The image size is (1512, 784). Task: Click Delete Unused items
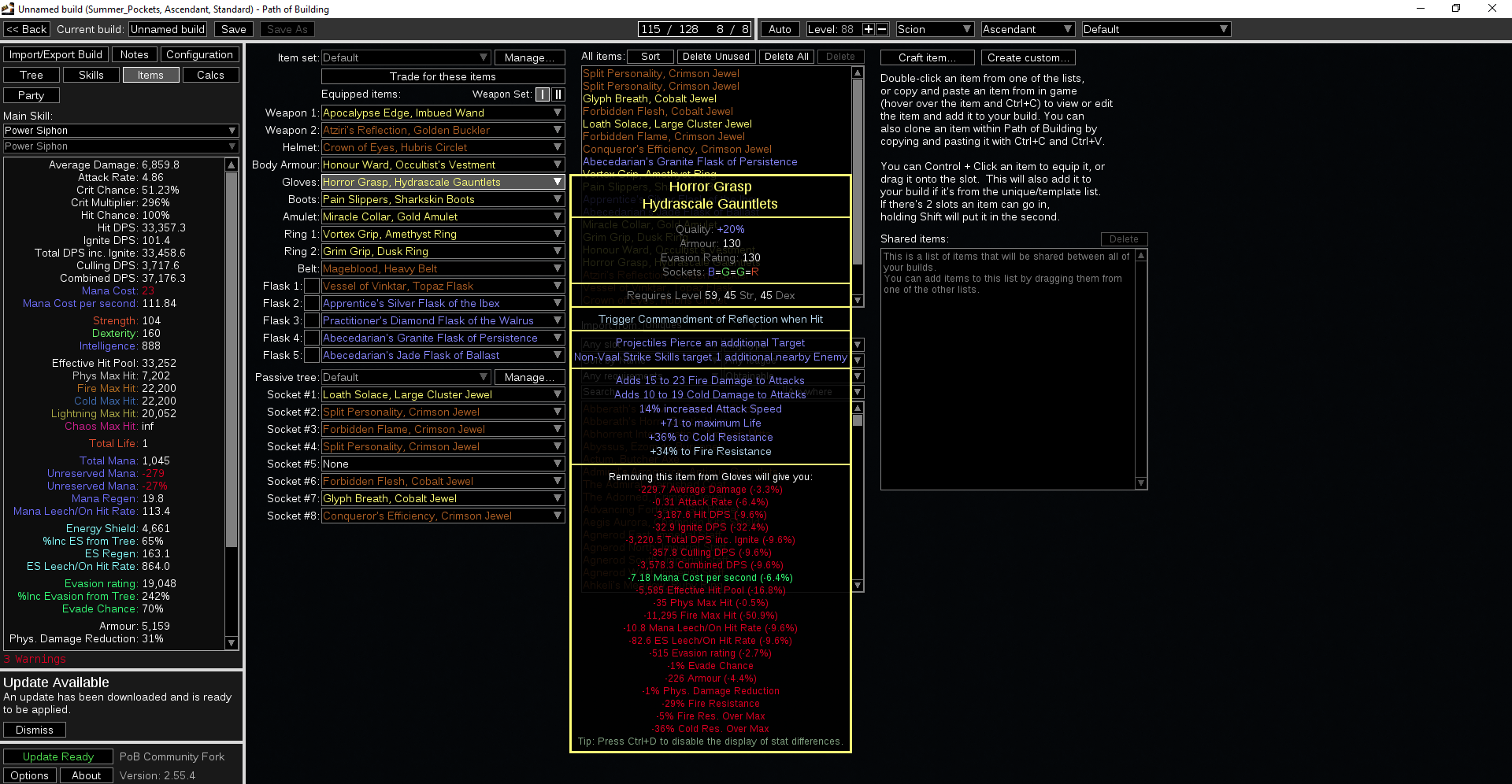point(716,57)
